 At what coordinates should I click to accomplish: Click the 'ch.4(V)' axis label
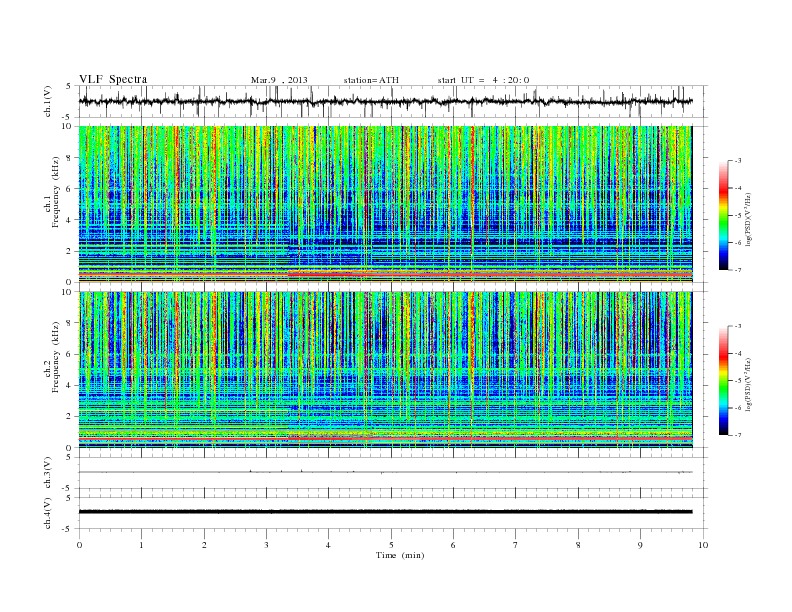[x=48, y=513]
